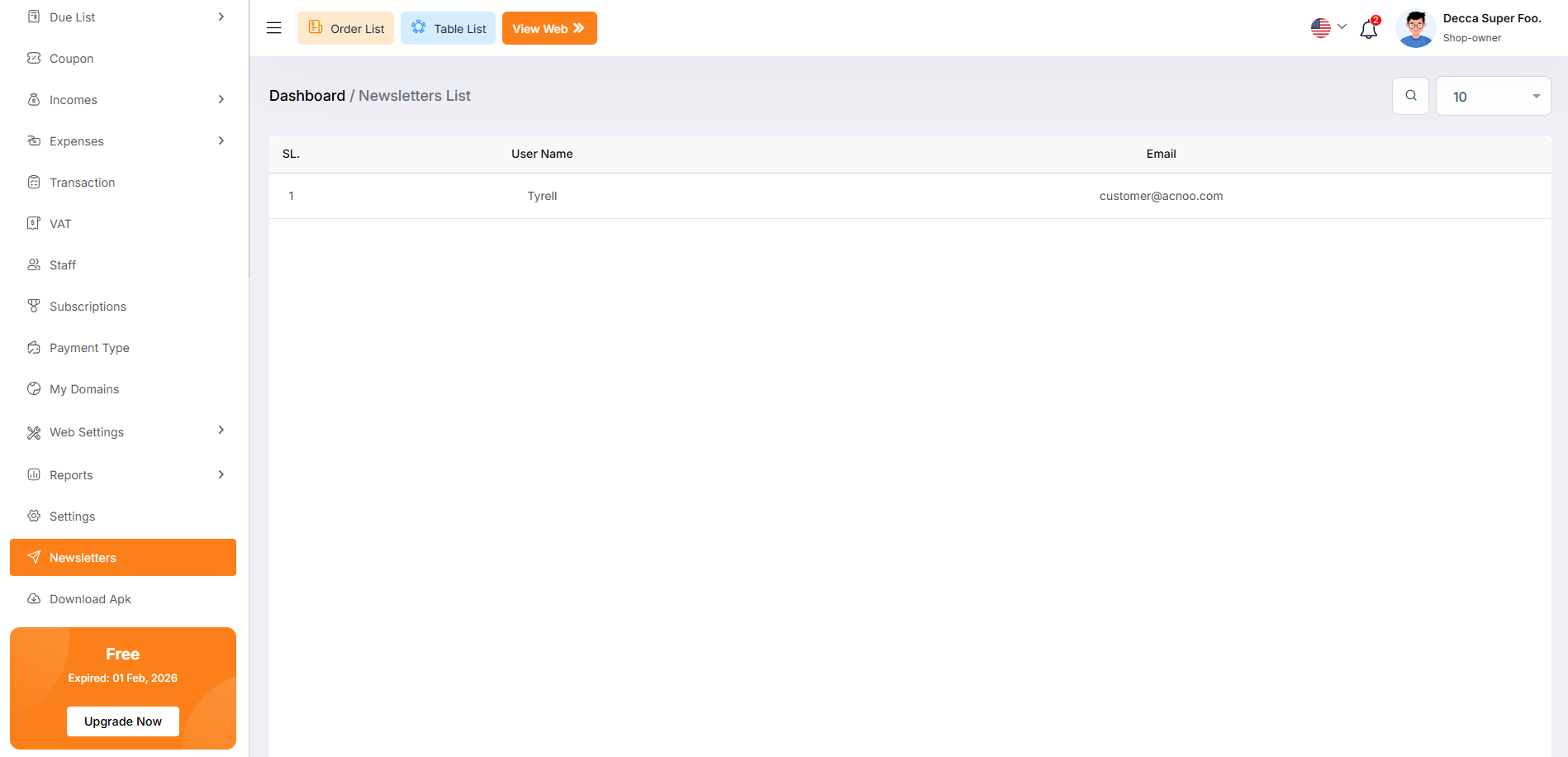
Task: Click the Download Apk cloud icon
Action: click(34, 598)
